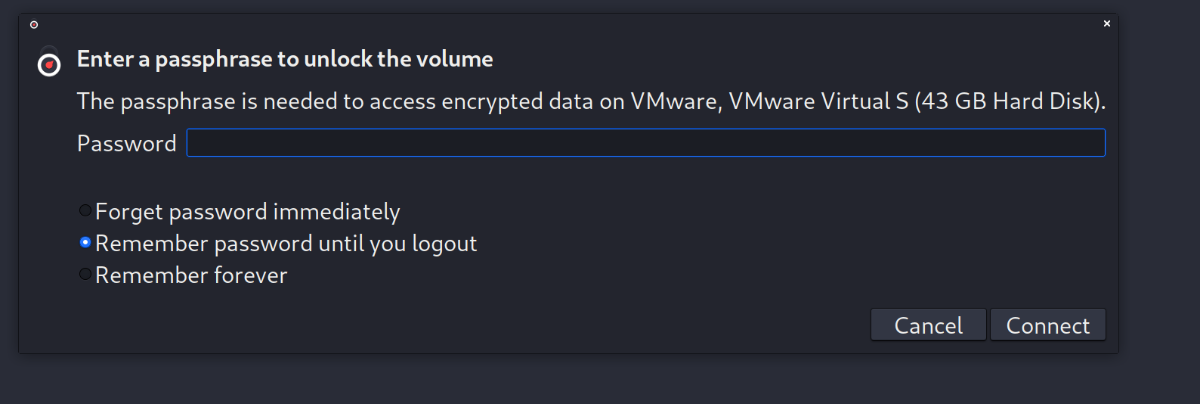
Task: Choose the Remember forever radio option
Action: pos(86,275)
